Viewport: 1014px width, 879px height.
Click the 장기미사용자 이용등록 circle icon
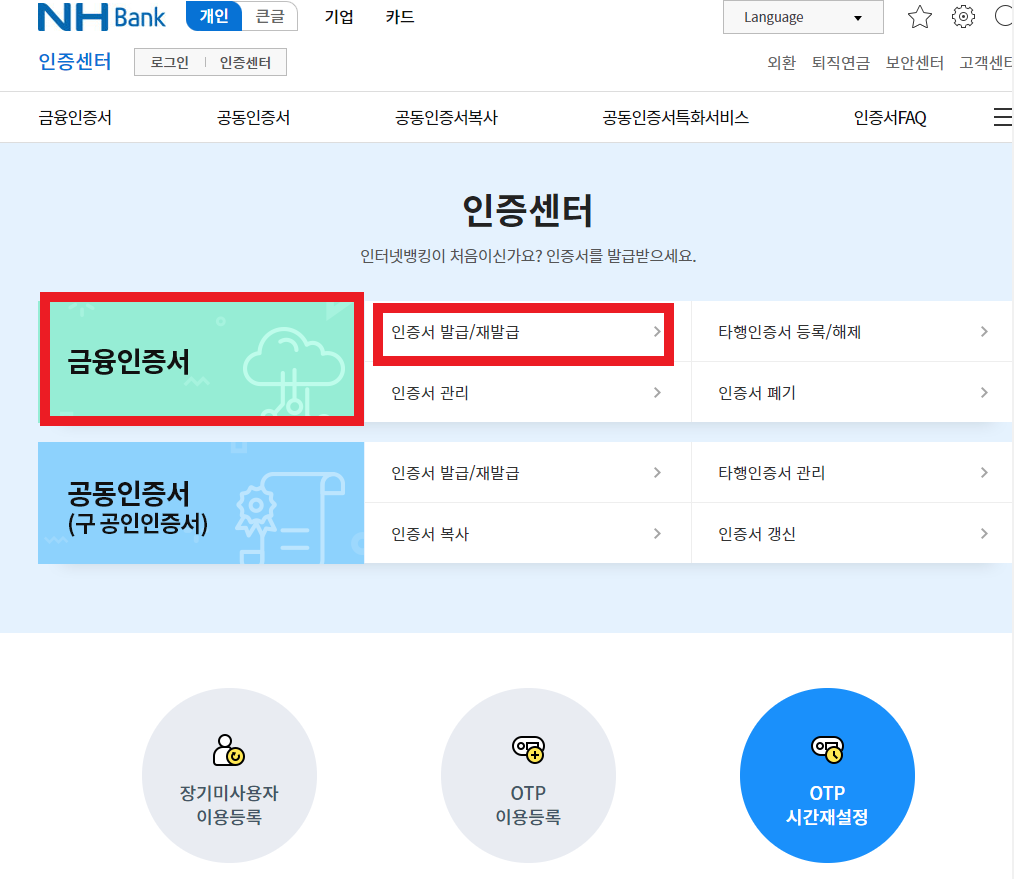[x=229, y=775]
